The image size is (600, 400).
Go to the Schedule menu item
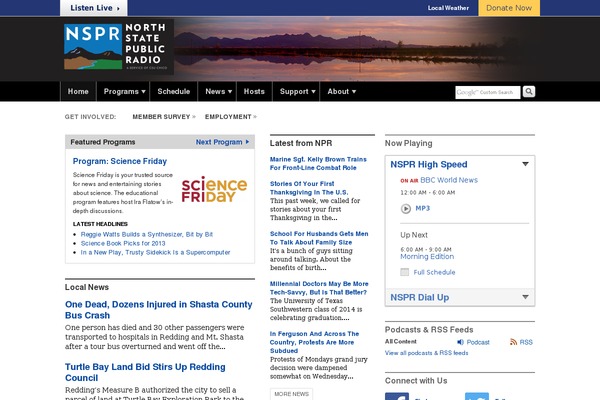click(x=174, y=91)
